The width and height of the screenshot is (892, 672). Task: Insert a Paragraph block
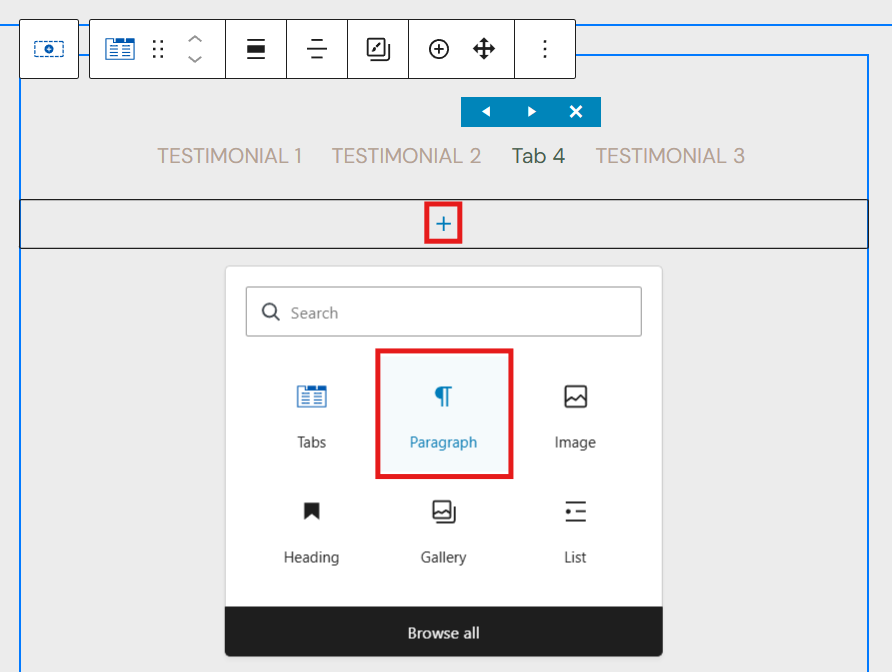444,414
